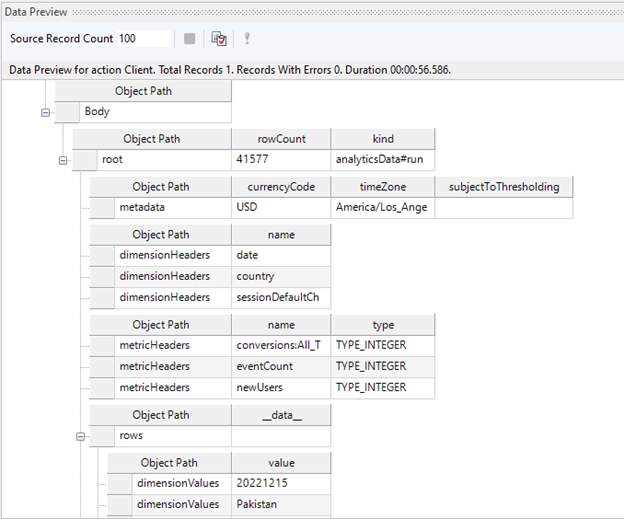Click the rowCount column header

tap(280, 139)
